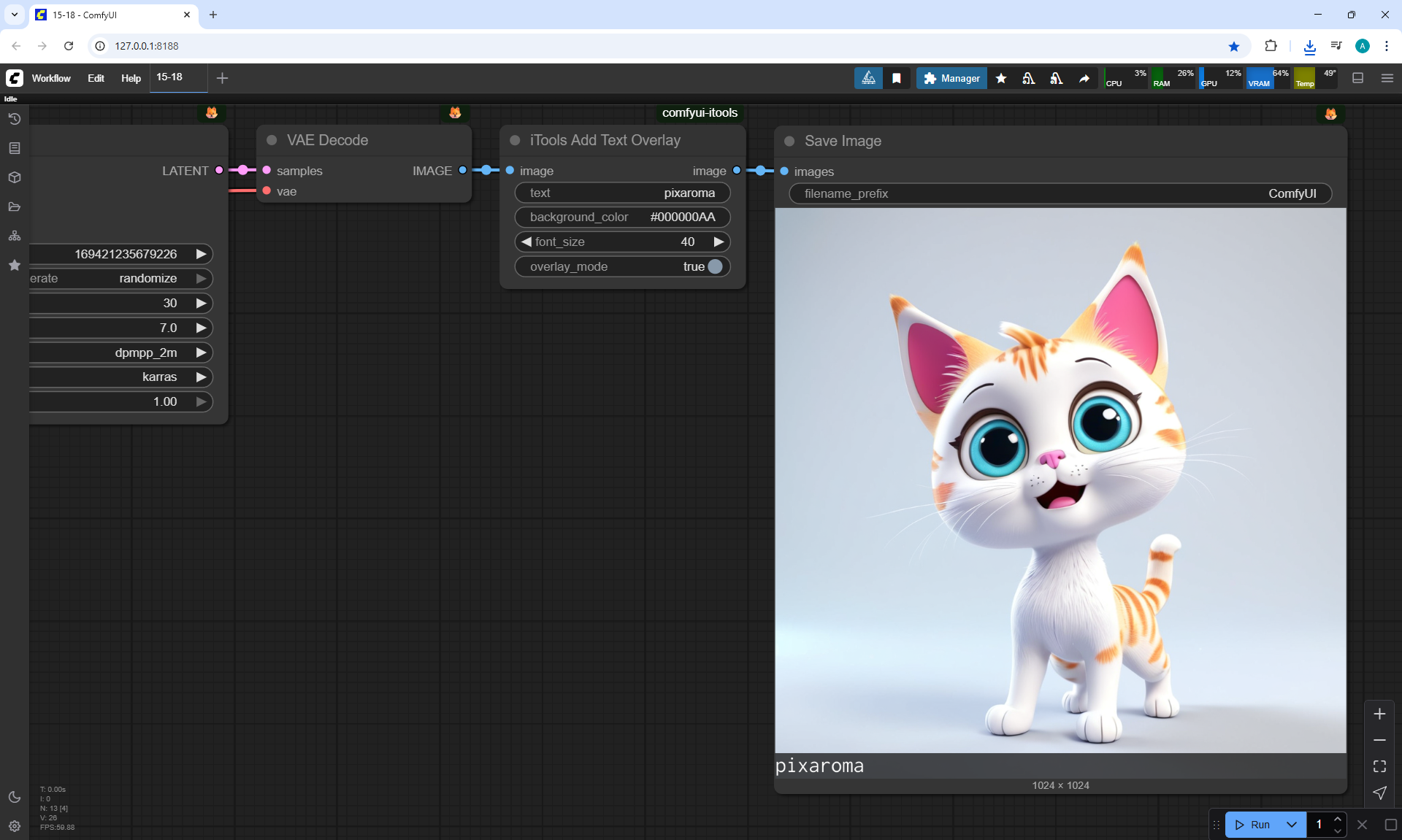Open the node library sidebar icon
This screenshot has height=840, width=1402.
(x=14, y=148)
